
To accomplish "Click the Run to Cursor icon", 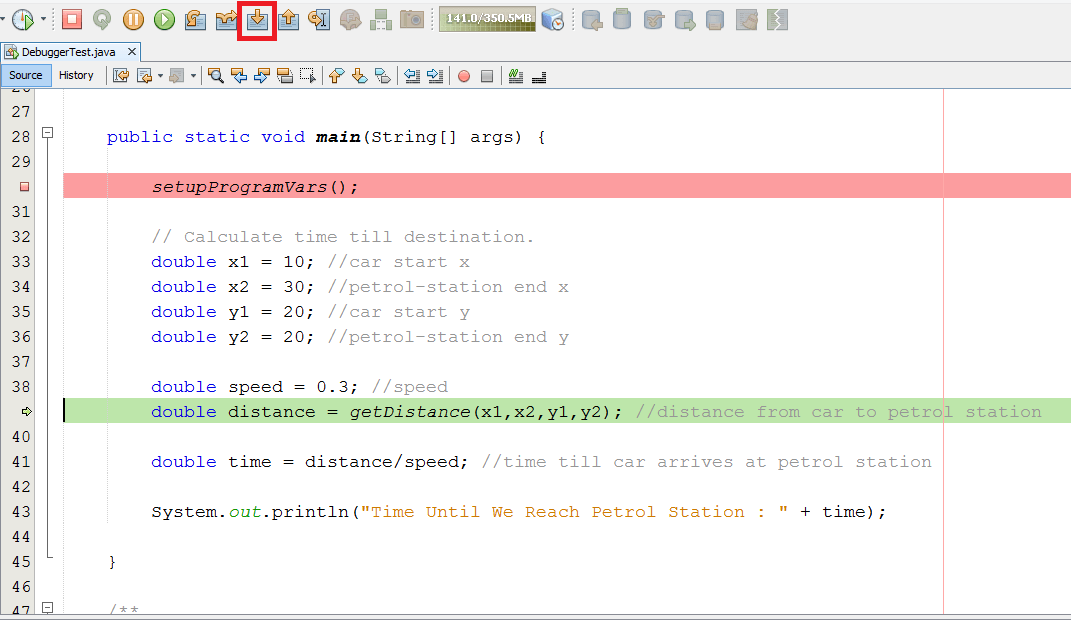I will [320, 19].
